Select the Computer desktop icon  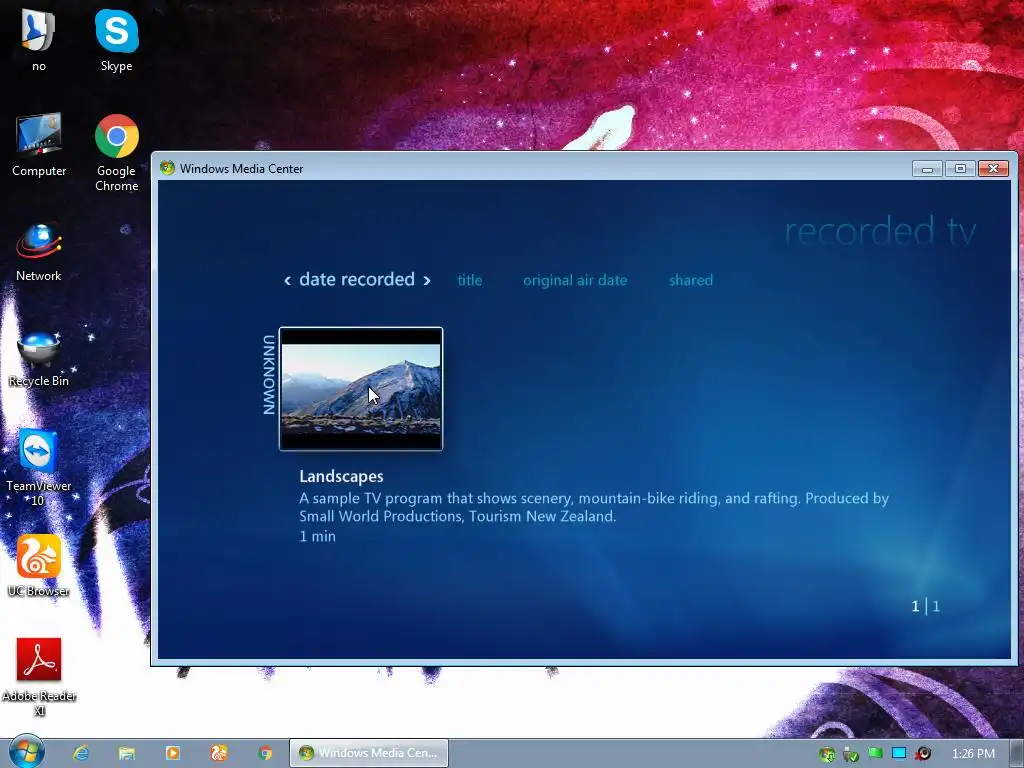[39, 145]
